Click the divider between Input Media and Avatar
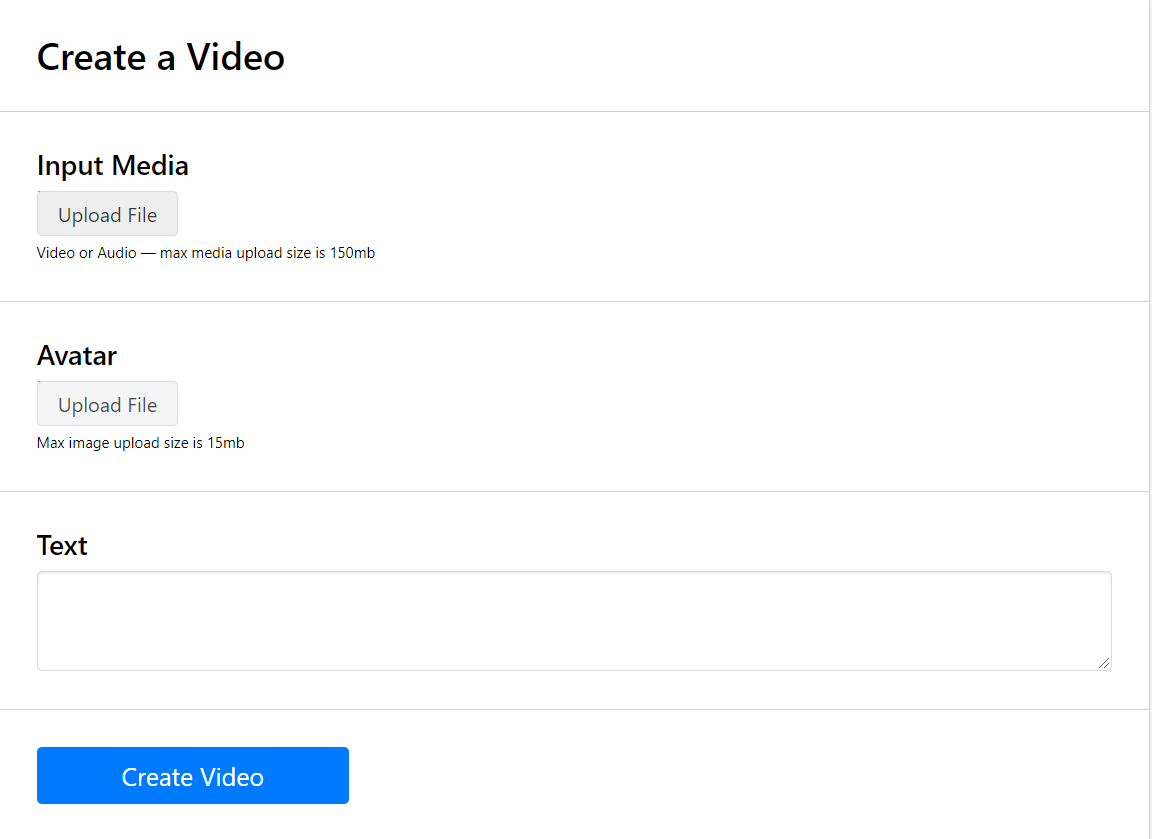The image size is (1152, 839). 574,301
